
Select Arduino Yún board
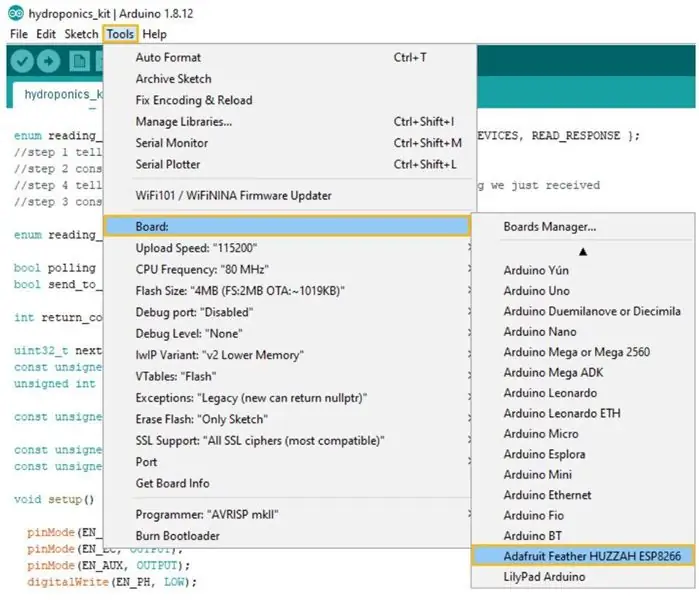[x=583, y=271]
